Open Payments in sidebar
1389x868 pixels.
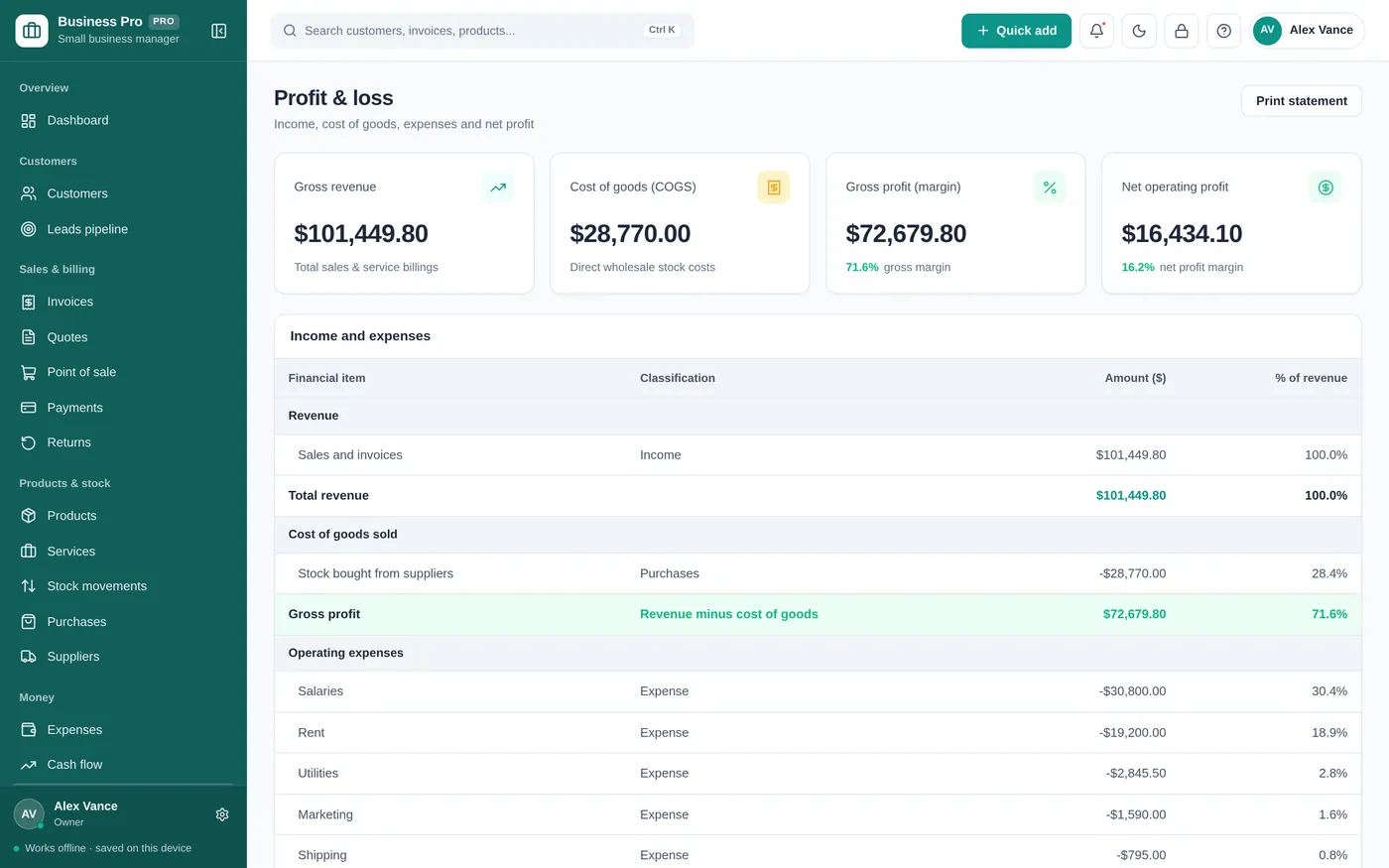click(x=123, y=408)
